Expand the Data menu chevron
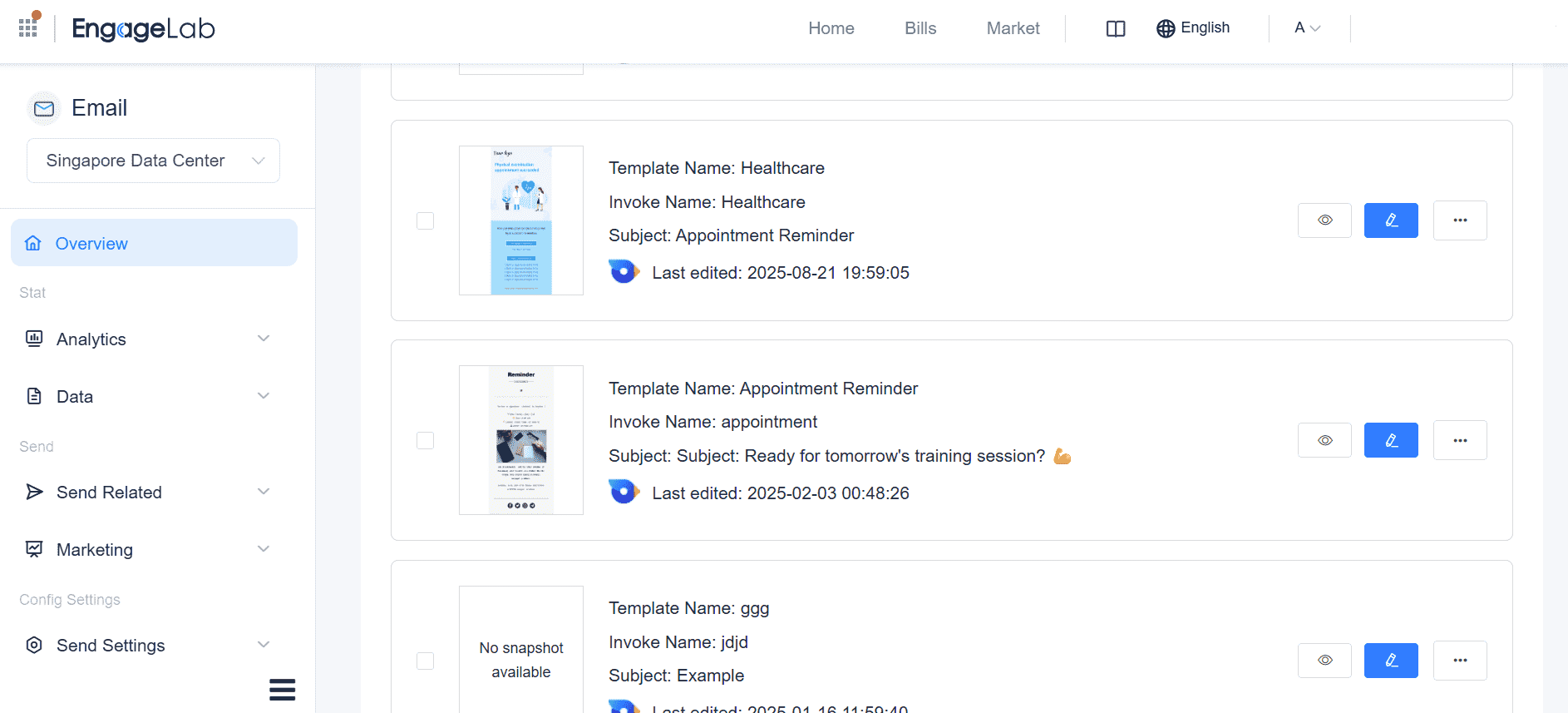Image resolution: width=1568 pixels, height=713 pixels. [264, 395]
